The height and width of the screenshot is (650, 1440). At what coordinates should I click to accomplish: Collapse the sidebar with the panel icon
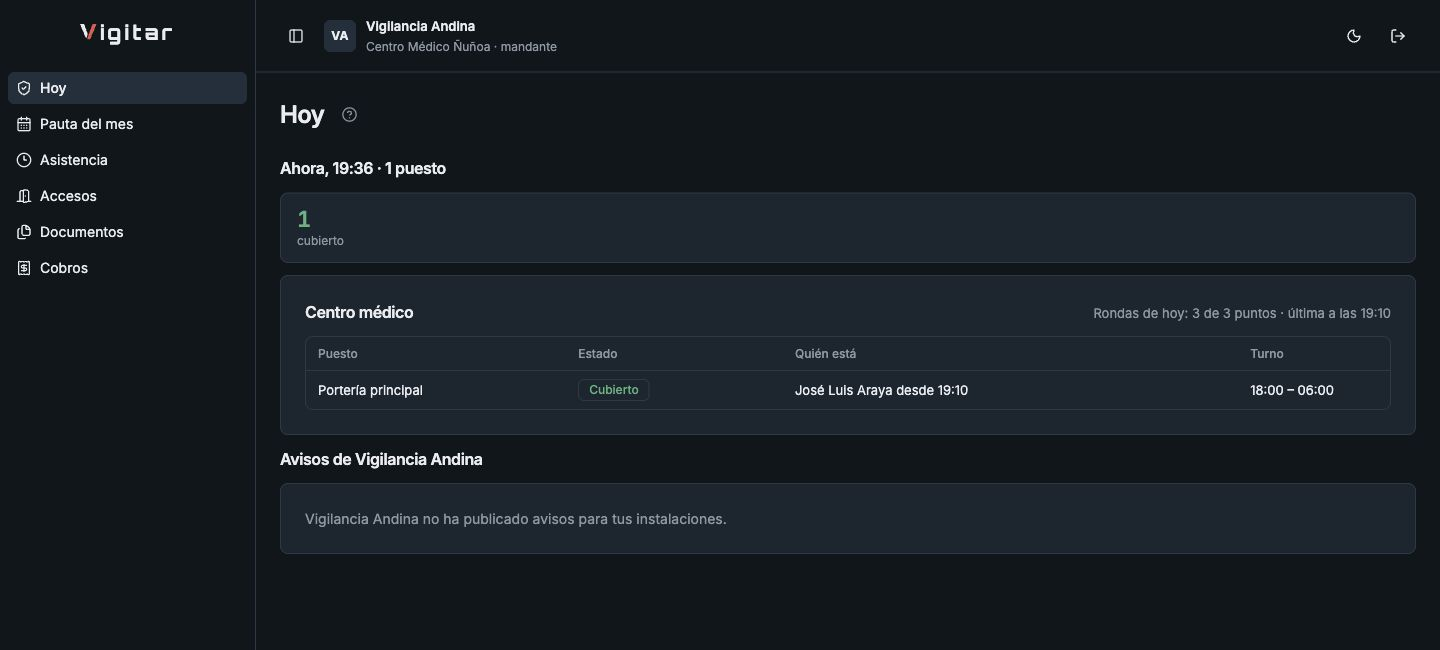pyautogui.click(x=296, y=36)
